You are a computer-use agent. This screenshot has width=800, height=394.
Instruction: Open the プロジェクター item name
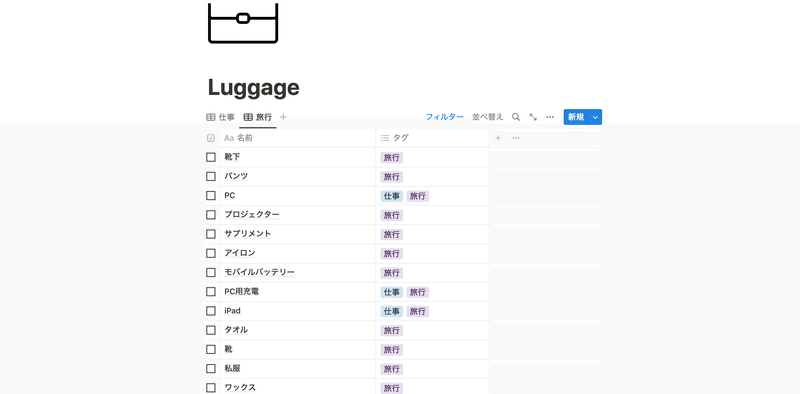[252, 215]
